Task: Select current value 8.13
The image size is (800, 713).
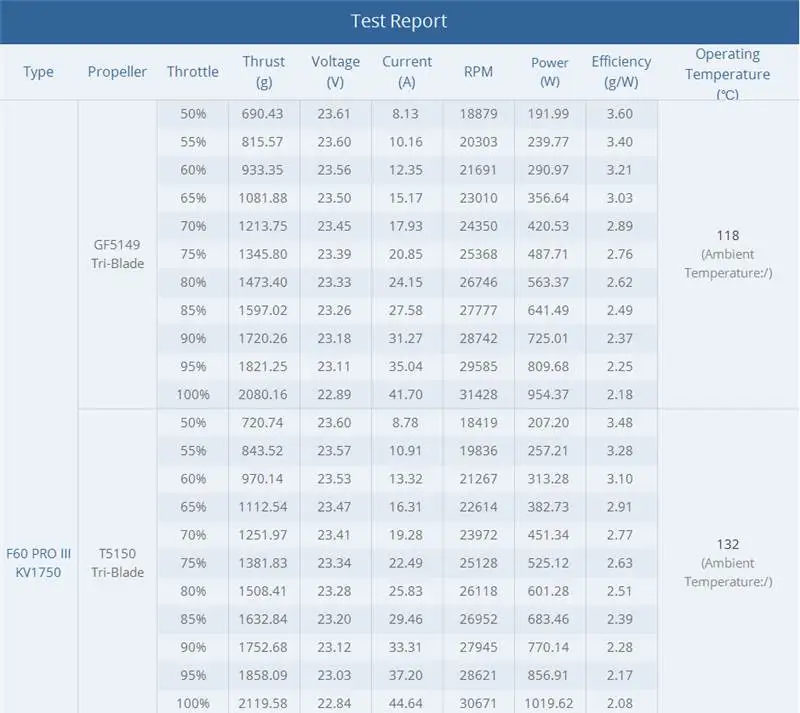Action: 405,114
